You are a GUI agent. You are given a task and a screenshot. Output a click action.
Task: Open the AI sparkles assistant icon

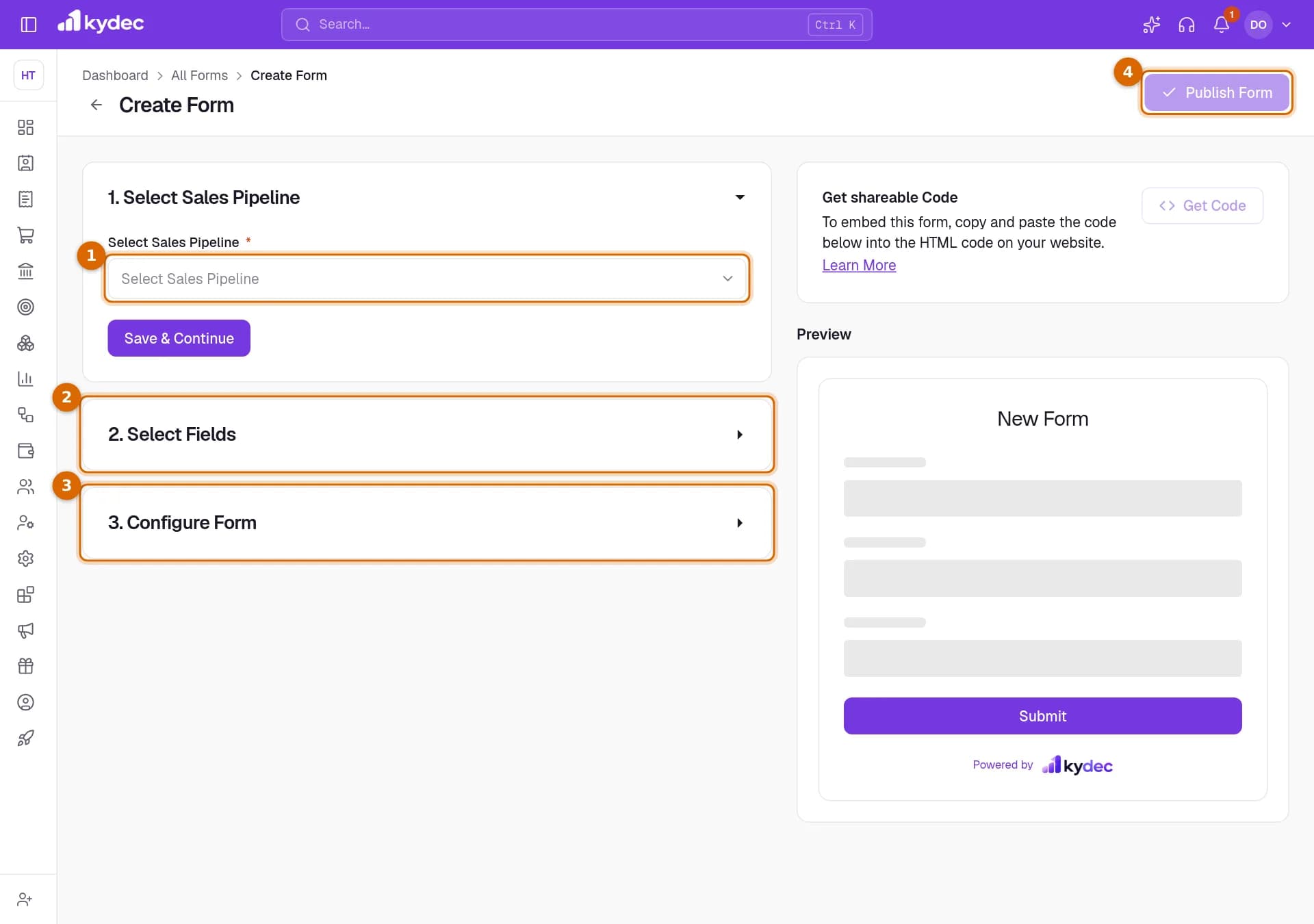[1151, 25]
